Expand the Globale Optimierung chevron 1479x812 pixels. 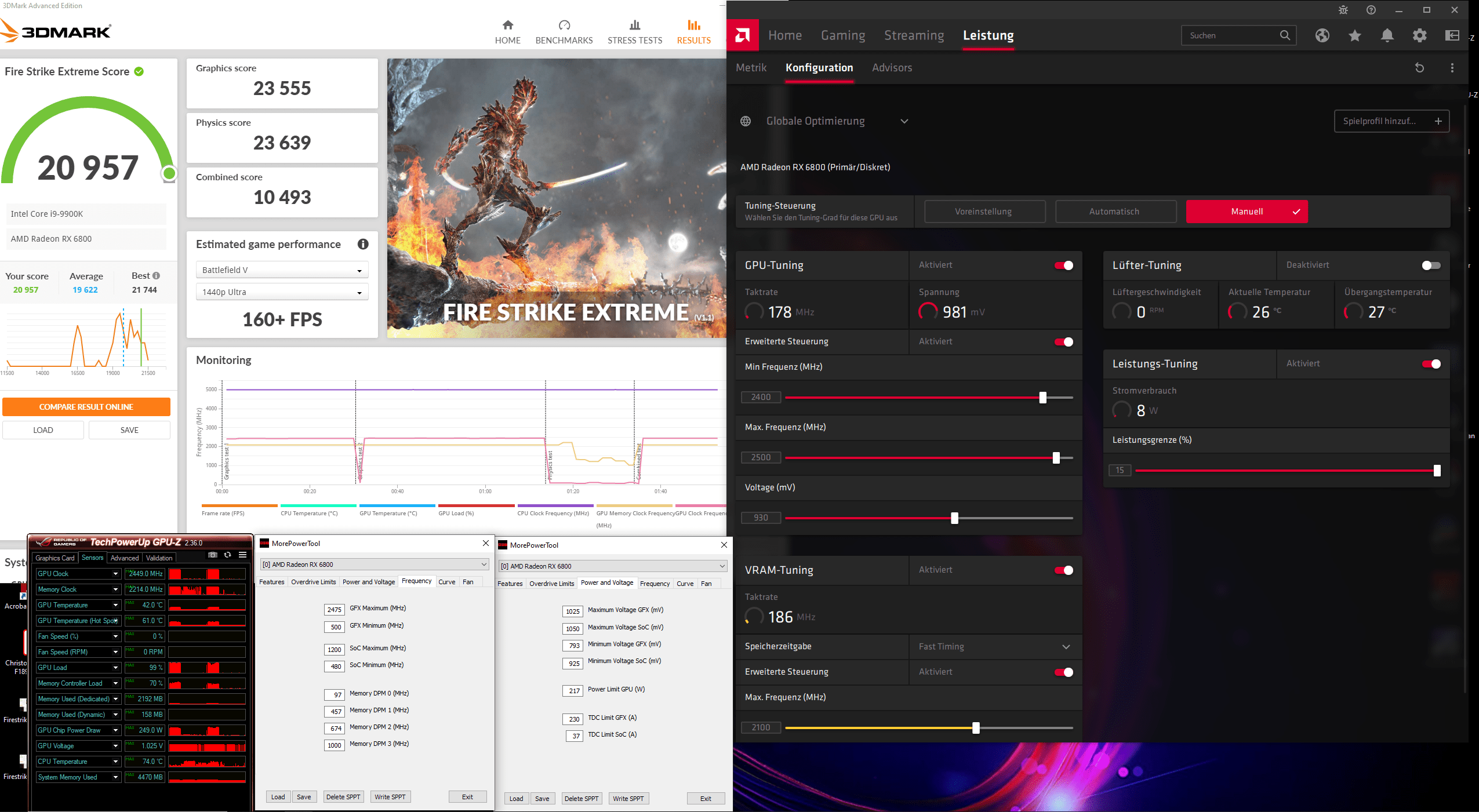tap(904, 121)
